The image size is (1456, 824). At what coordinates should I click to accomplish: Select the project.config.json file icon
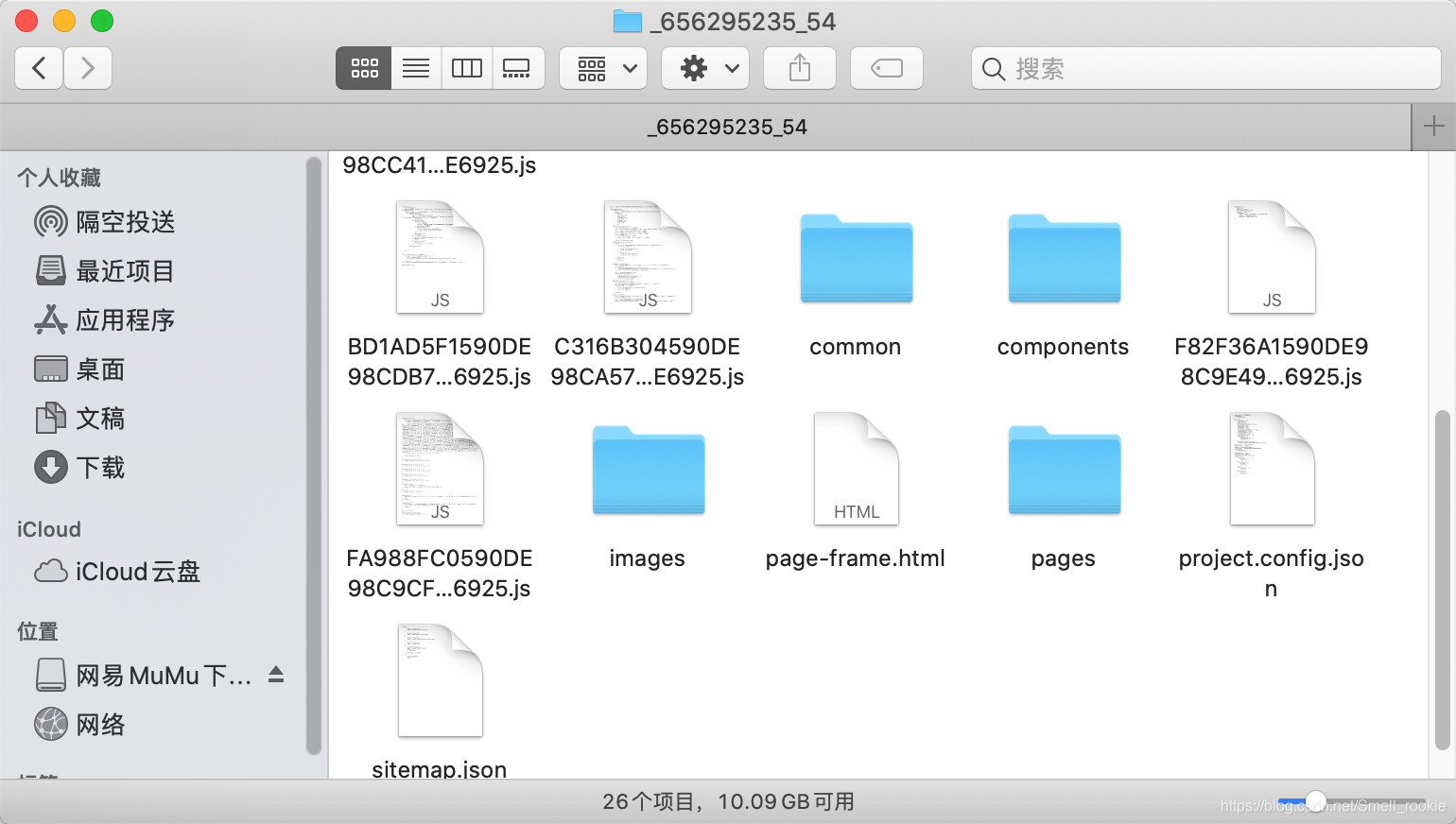pos(1272,469)
